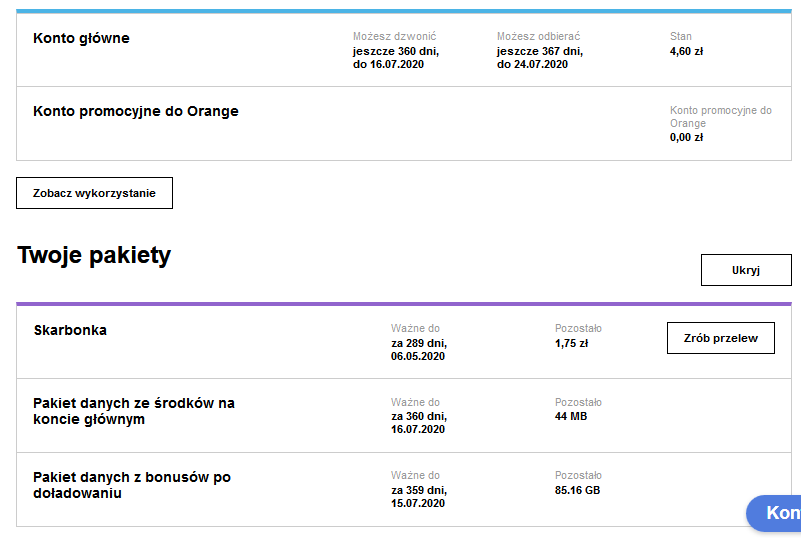This screenshot has height=538, width=801.
Task: Click the 44 MB remaining data value
Action: pyautogui.click(x=571, y=416)
